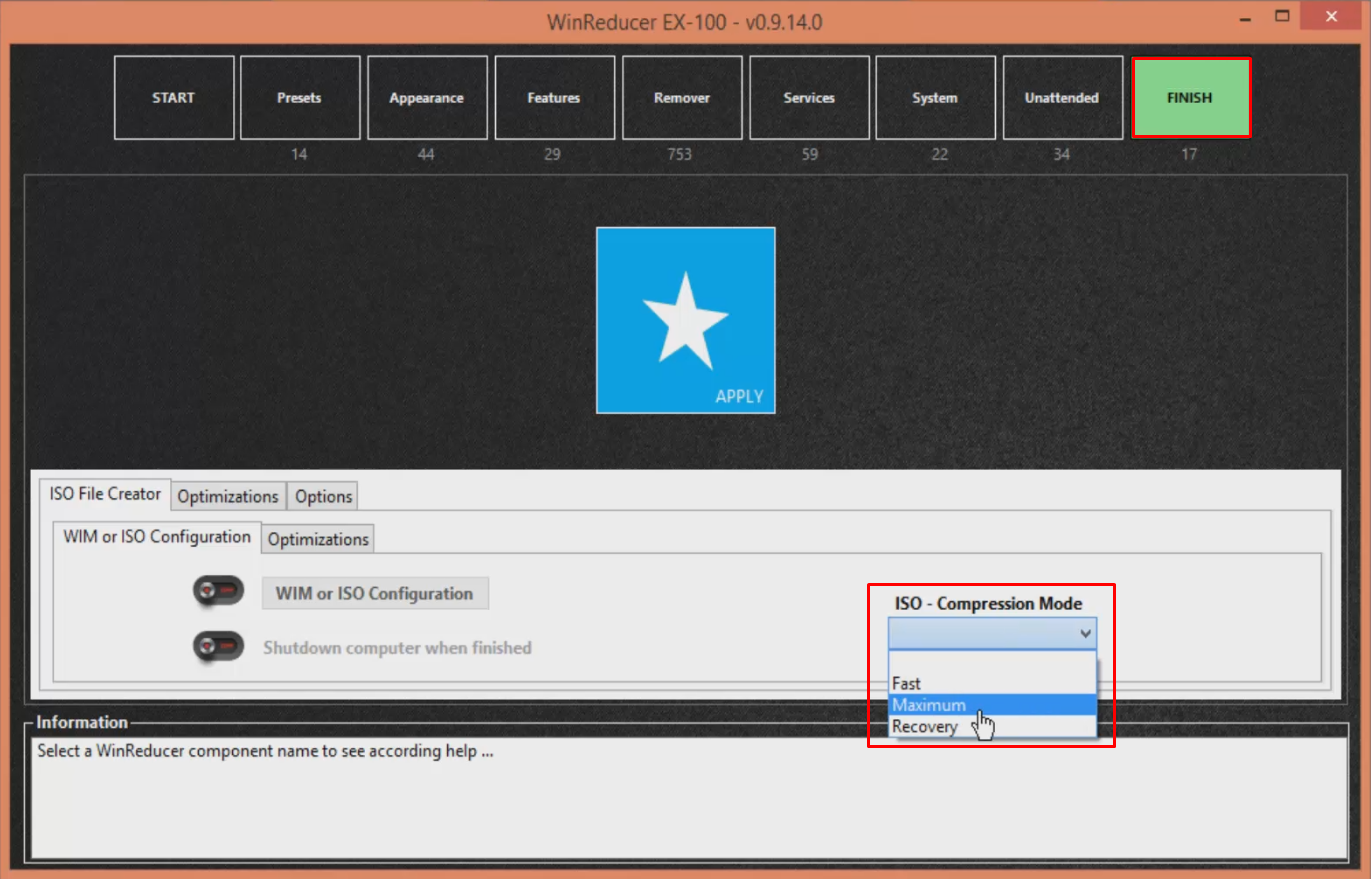This screenshot has height=879, width=1371.
Task: Choose Maximum compression mode option
Action: click(992, 705)
